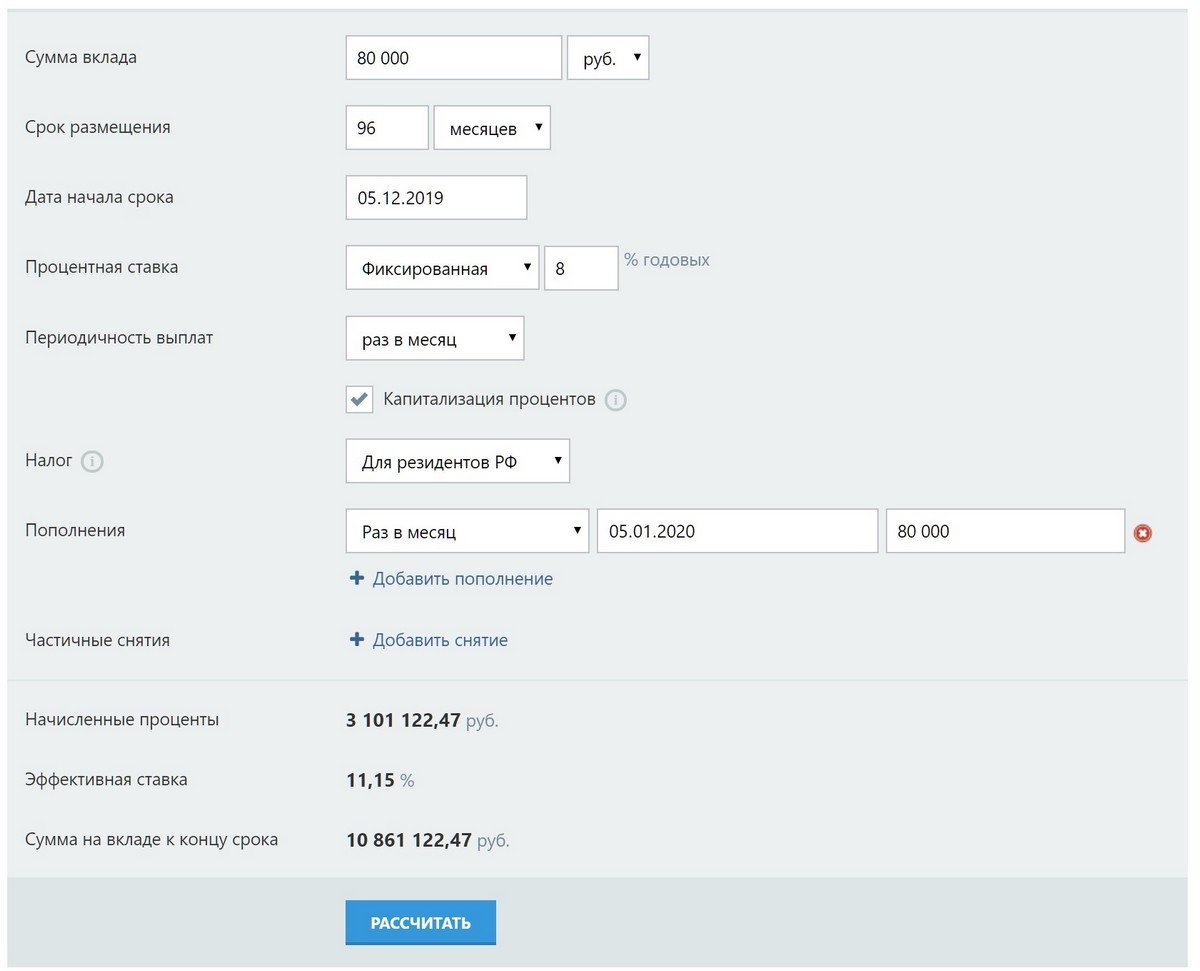Click the Добавить пополнение link text
1200x971 pixels.
click(462, 579)
